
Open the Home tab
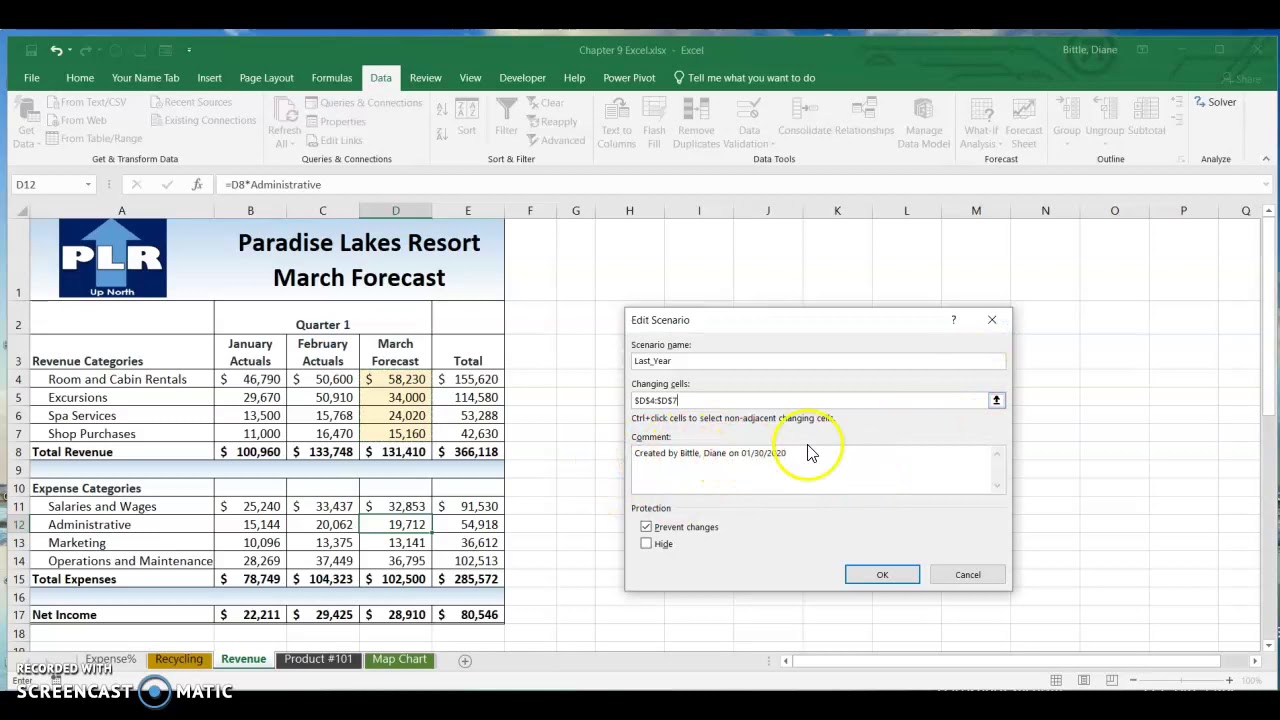[80, 78]
